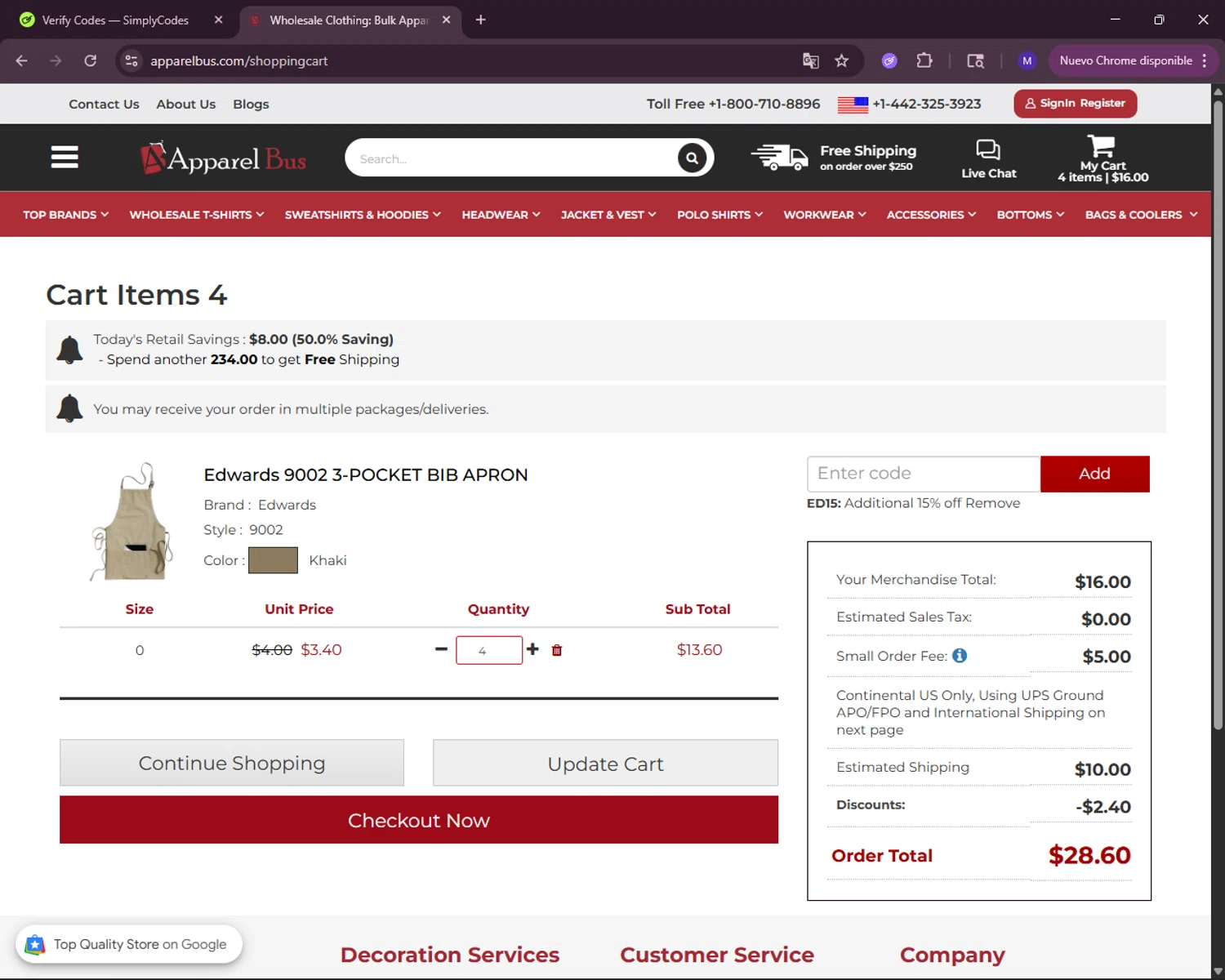Screen dimensions: 1225x980
Task: Expand the WORKWEAR menu
Action: tap(825, 215)
